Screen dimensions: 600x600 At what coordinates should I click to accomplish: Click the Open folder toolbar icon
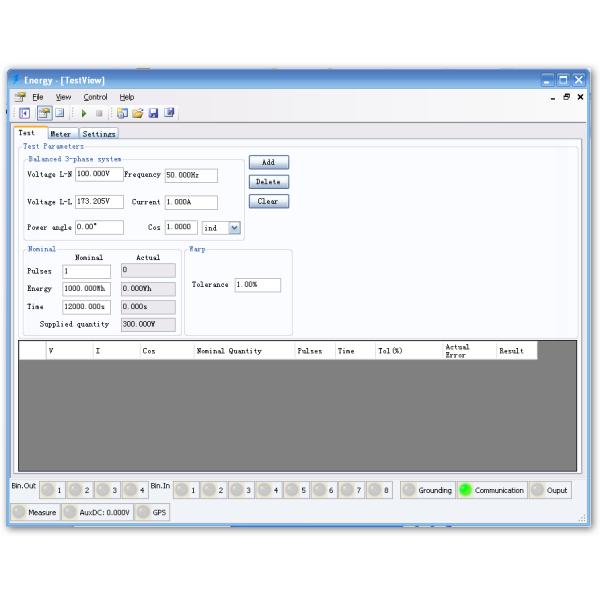(139, 113)
